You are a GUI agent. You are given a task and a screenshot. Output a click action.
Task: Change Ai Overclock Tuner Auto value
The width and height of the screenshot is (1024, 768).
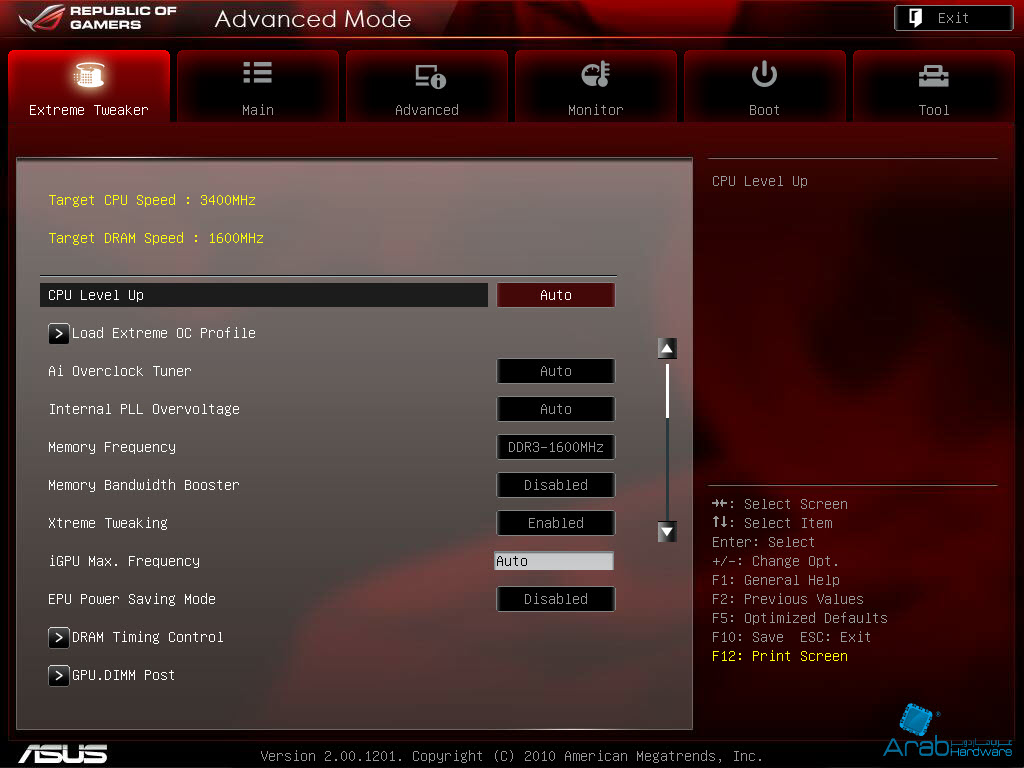tap(556, 371)
